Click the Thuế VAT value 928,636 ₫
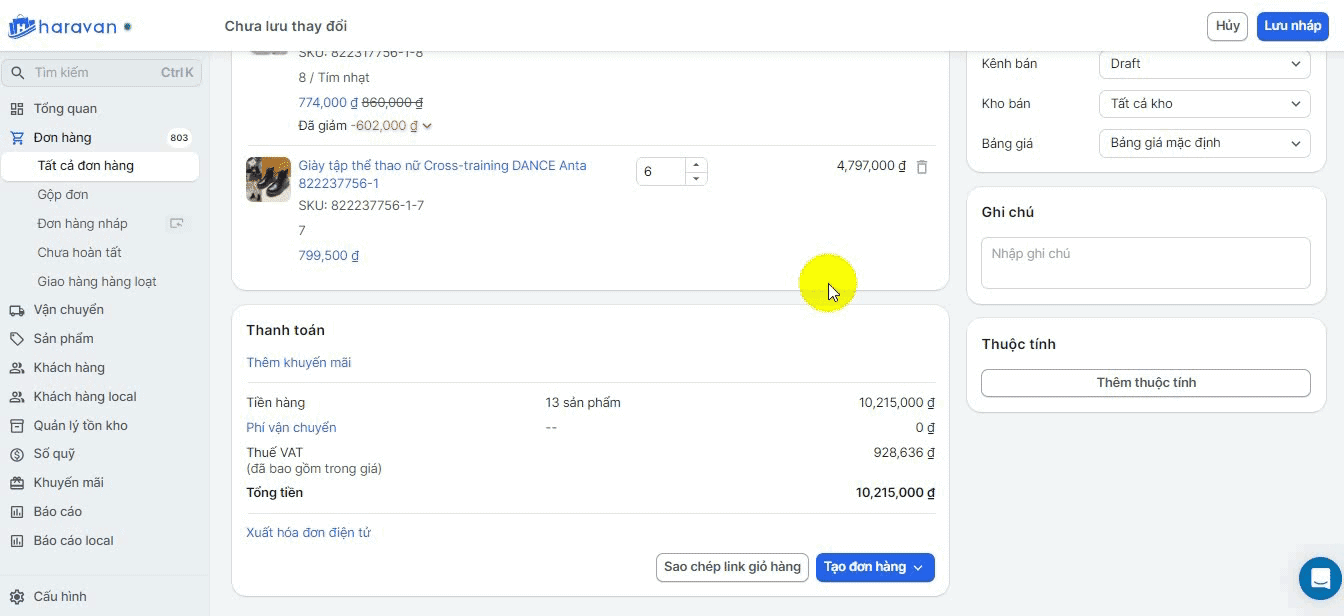 tap(904, 453)
